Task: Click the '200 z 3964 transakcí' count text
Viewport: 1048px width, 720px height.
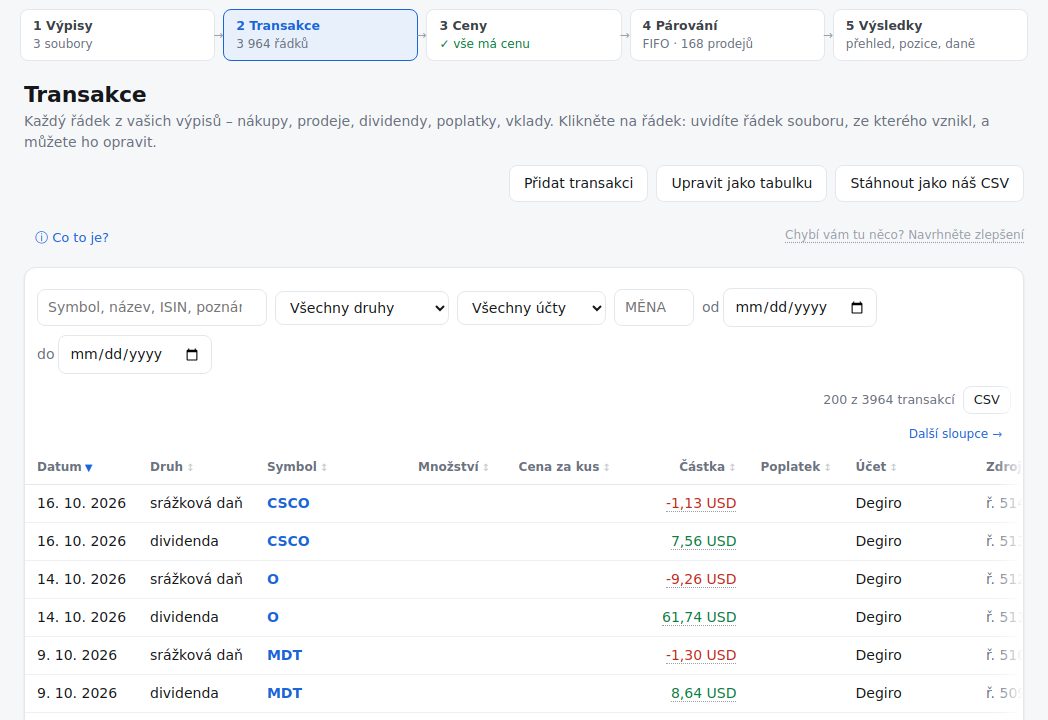Action: pos(889,400)
